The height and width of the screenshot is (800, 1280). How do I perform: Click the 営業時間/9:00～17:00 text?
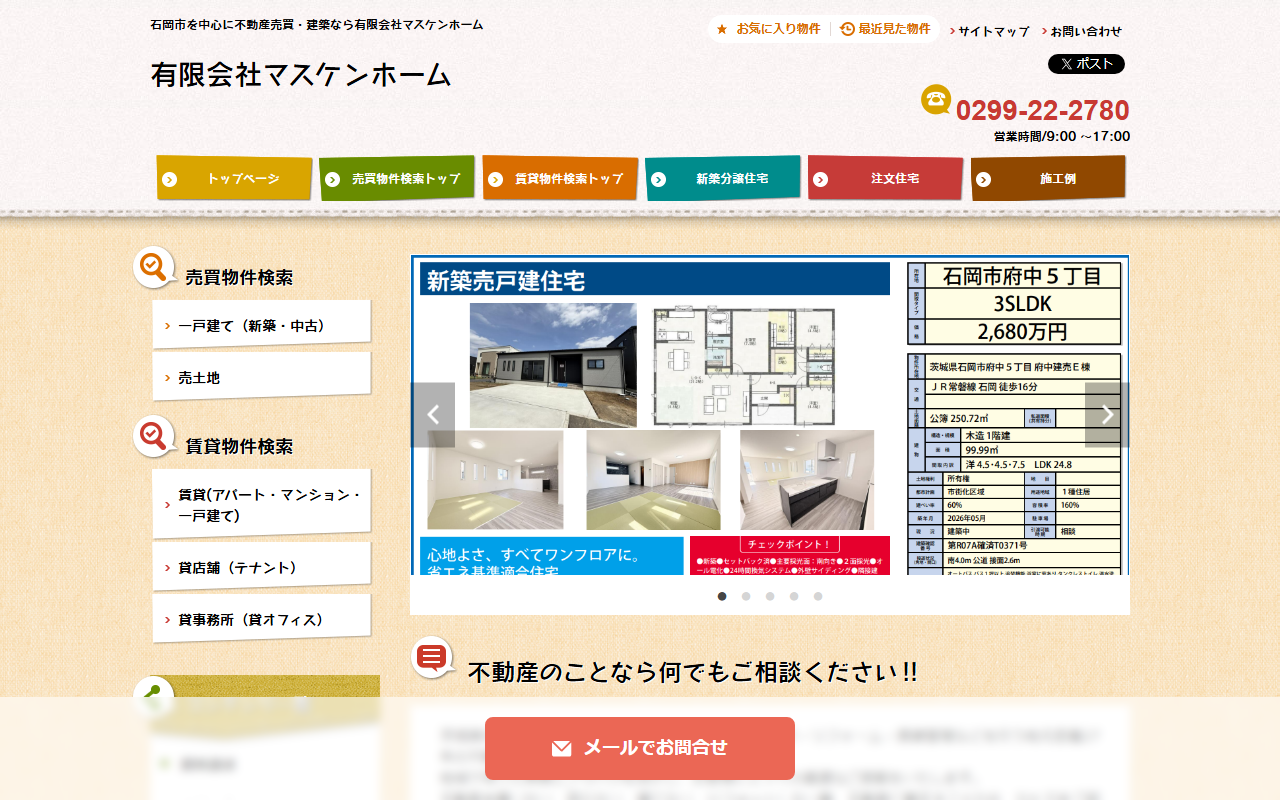(x=1062, y=136)
